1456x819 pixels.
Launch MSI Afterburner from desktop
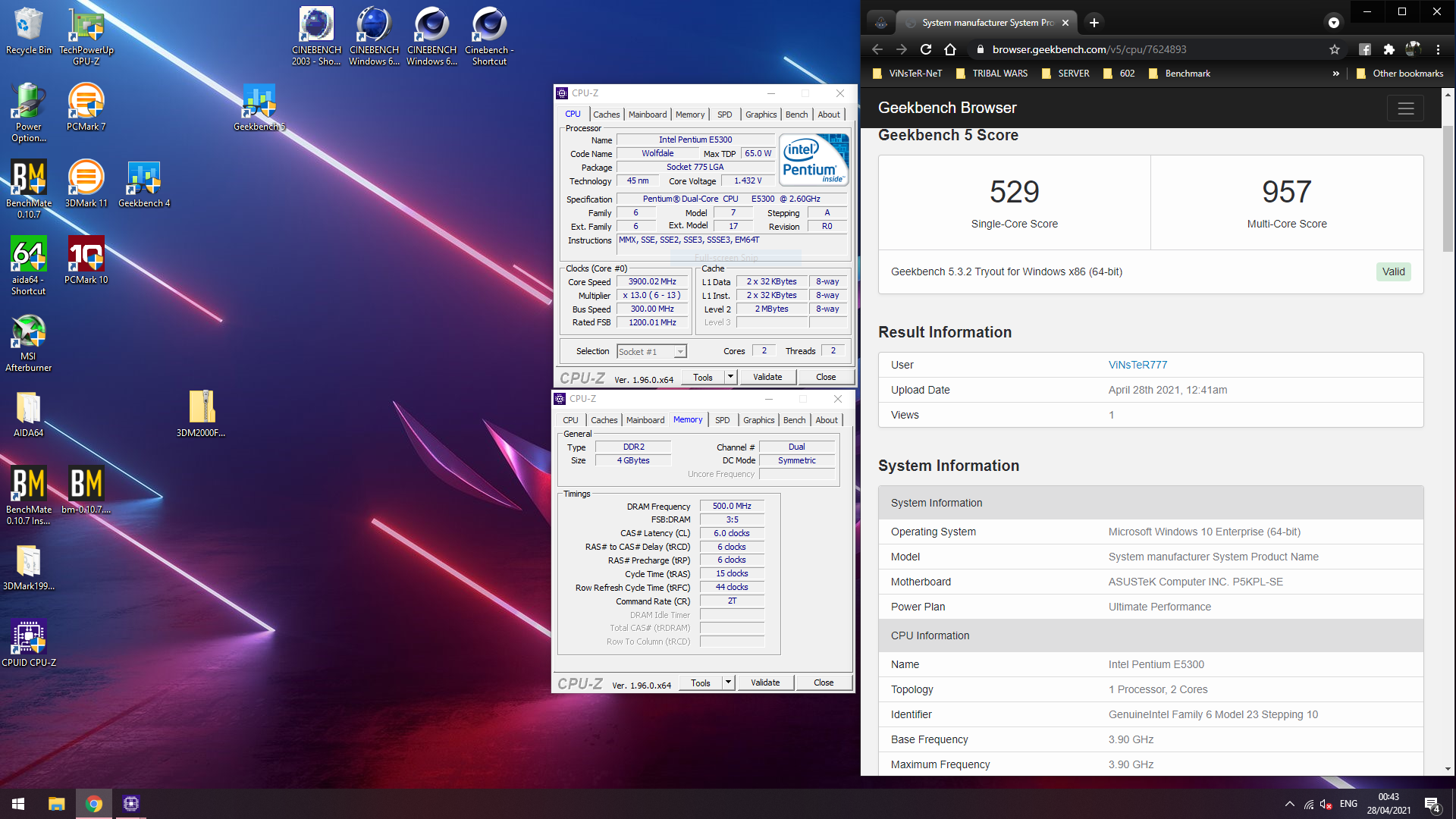point(28,342)
